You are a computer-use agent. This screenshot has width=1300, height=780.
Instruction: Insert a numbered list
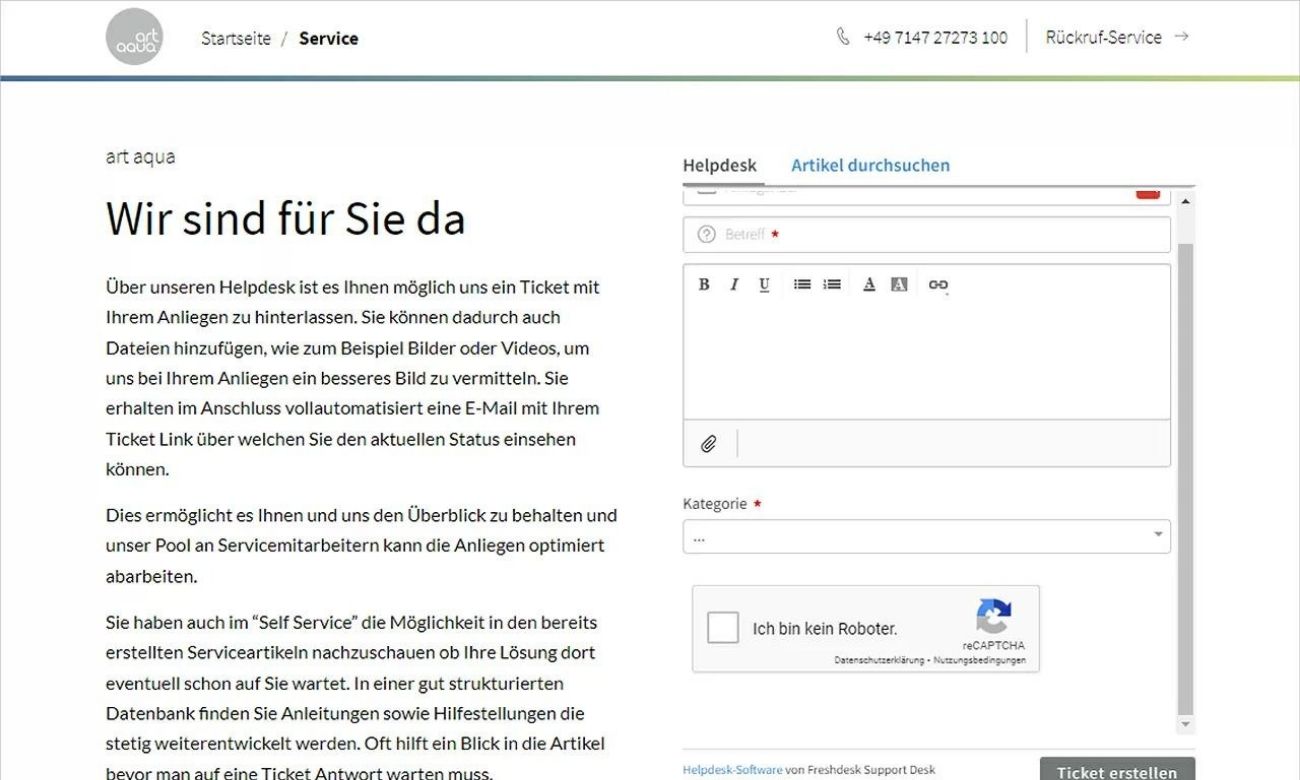pos(832,285)
